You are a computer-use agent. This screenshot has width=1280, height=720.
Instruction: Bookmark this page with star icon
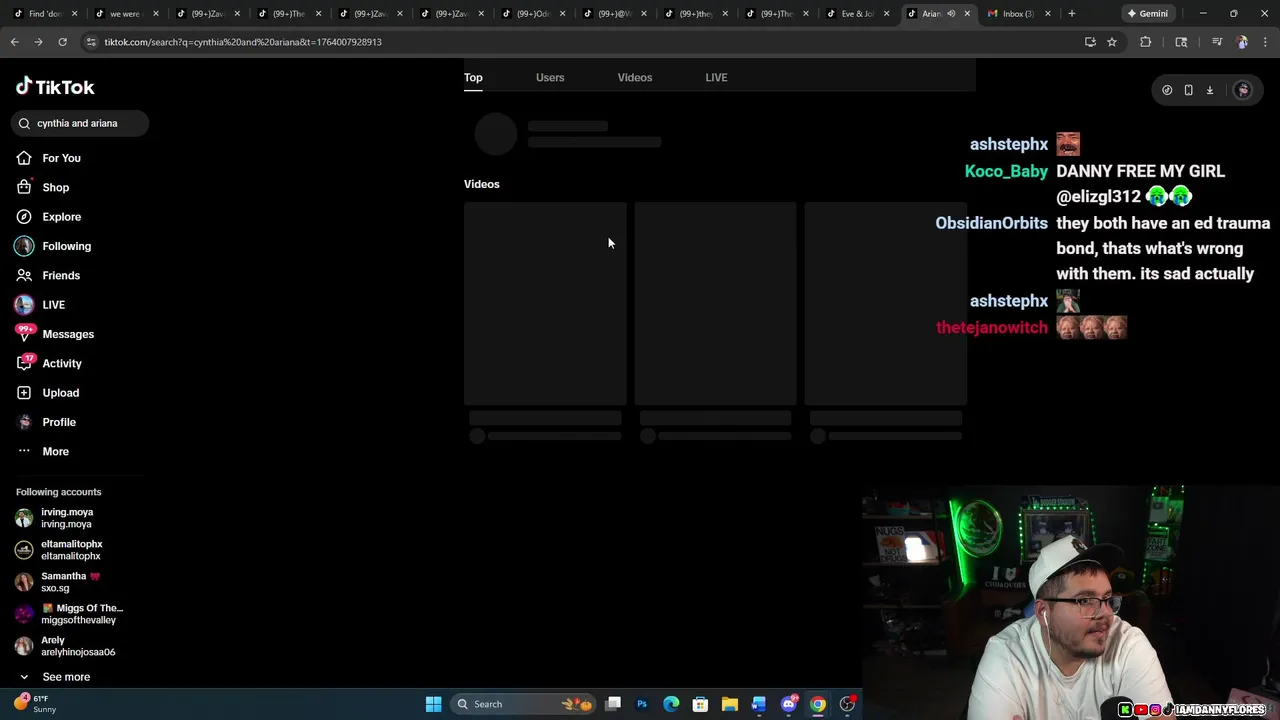pos(1112,42)
